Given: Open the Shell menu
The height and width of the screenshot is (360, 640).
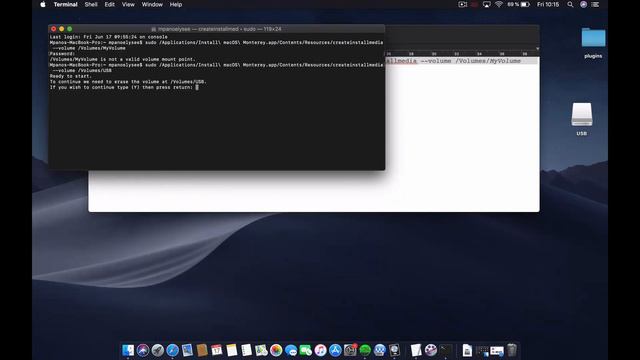Looking at the screenshot, I should [x=91, y=4].
